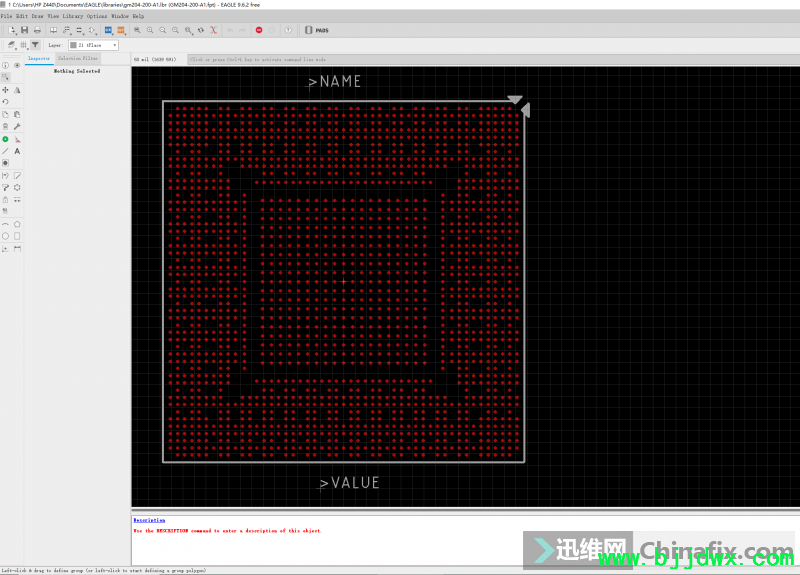The width and height of the screenshot is (800, 575).
Task: Select the Move tool
Action: tap(5, 90)
